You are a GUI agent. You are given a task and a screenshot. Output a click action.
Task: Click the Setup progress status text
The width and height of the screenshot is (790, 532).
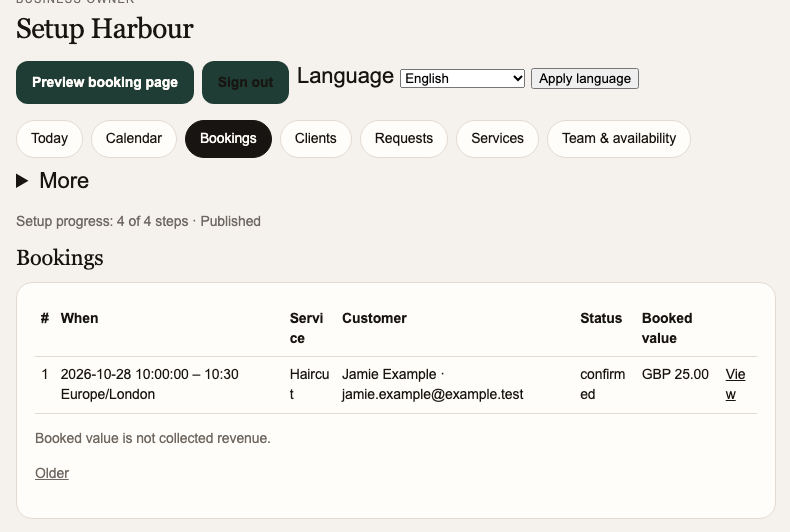click(x=138, y=221)
